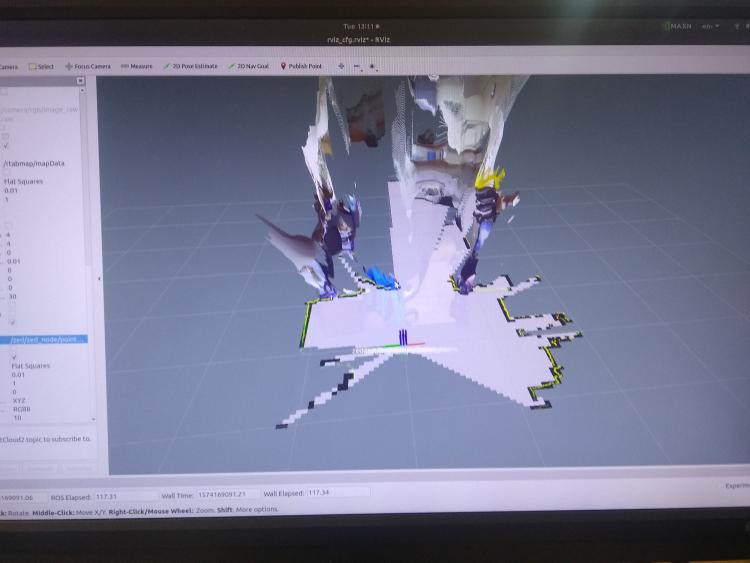
Task: Open the toolbar options dropdown arrow
Action: (x=373, y=67)
